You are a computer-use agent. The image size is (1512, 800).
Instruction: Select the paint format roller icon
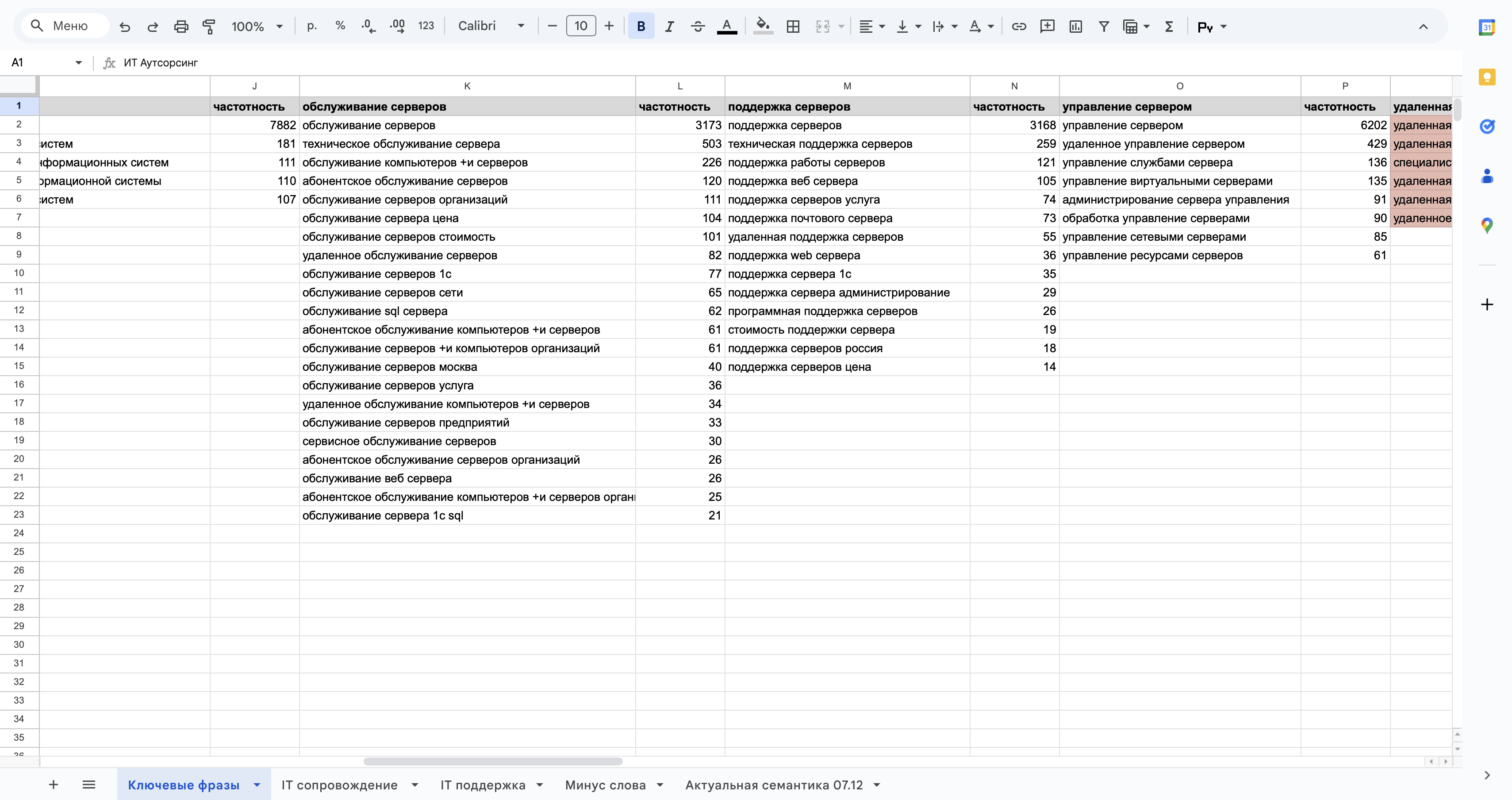(x=209, y=27)
